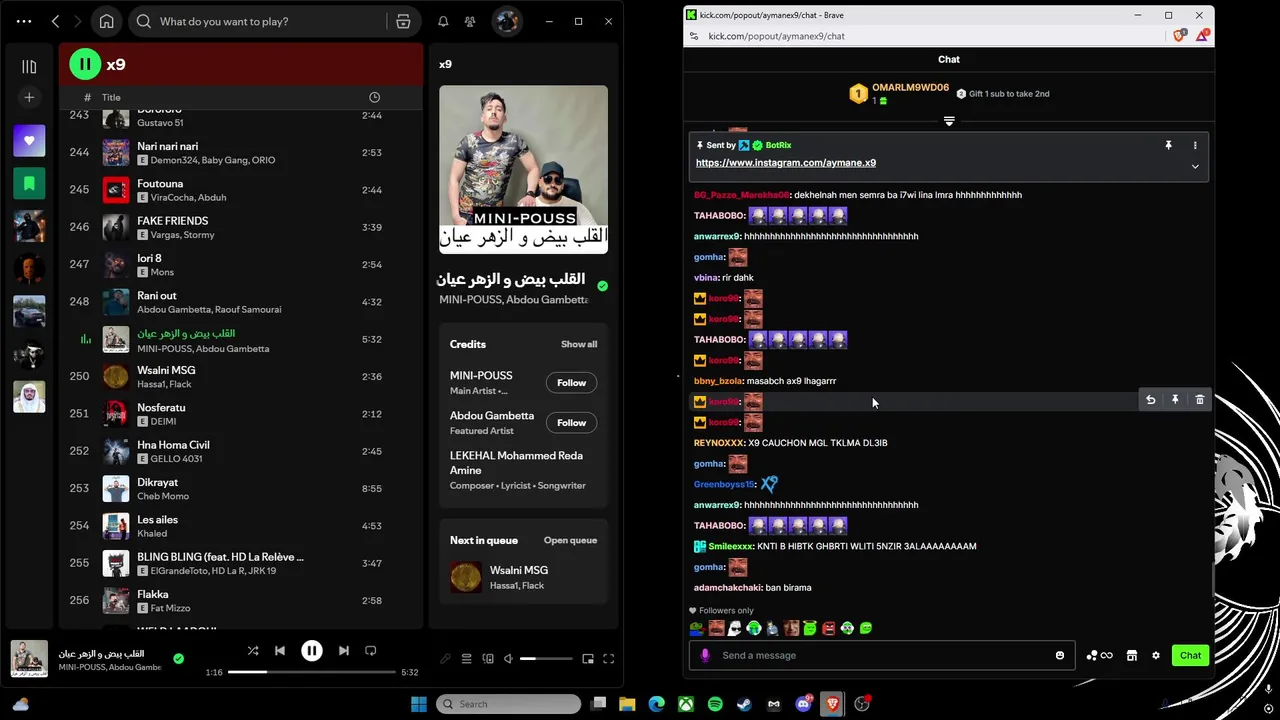
Task: Select the 'Dikrayat' track by Cheb Momo
Action: [x=241, y=488]
